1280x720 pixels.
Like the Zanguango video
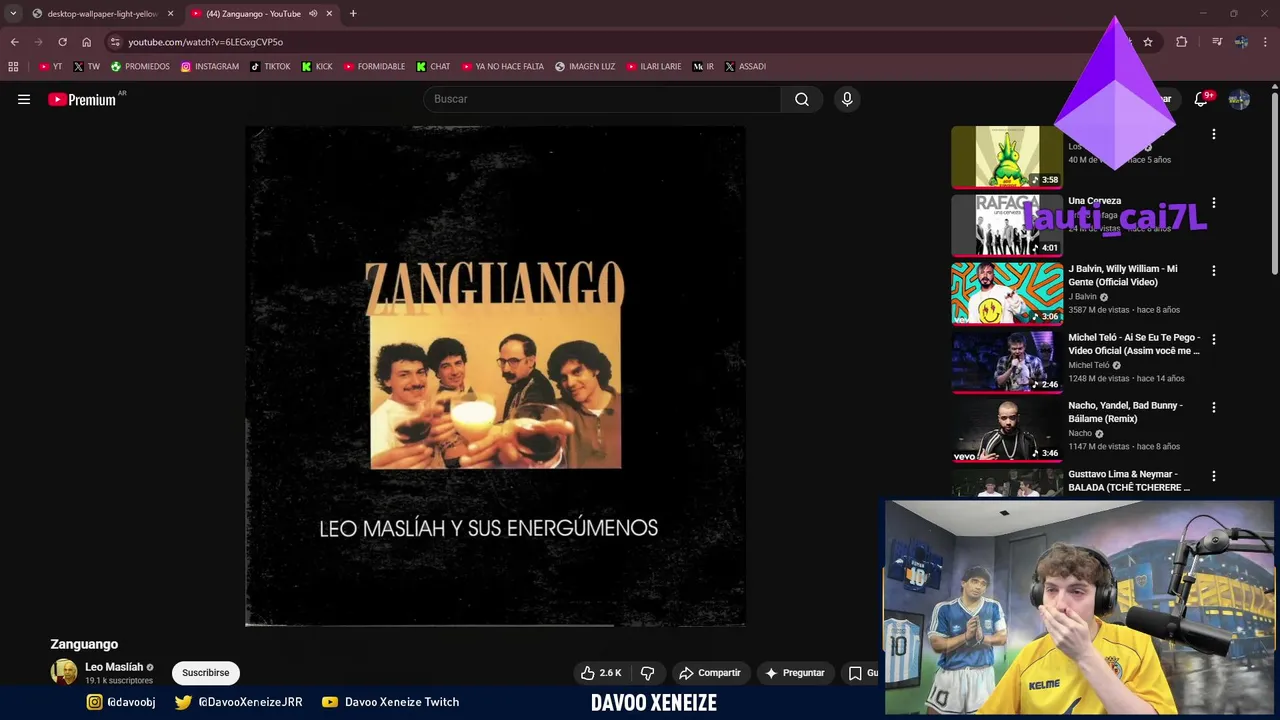point(601,673)
